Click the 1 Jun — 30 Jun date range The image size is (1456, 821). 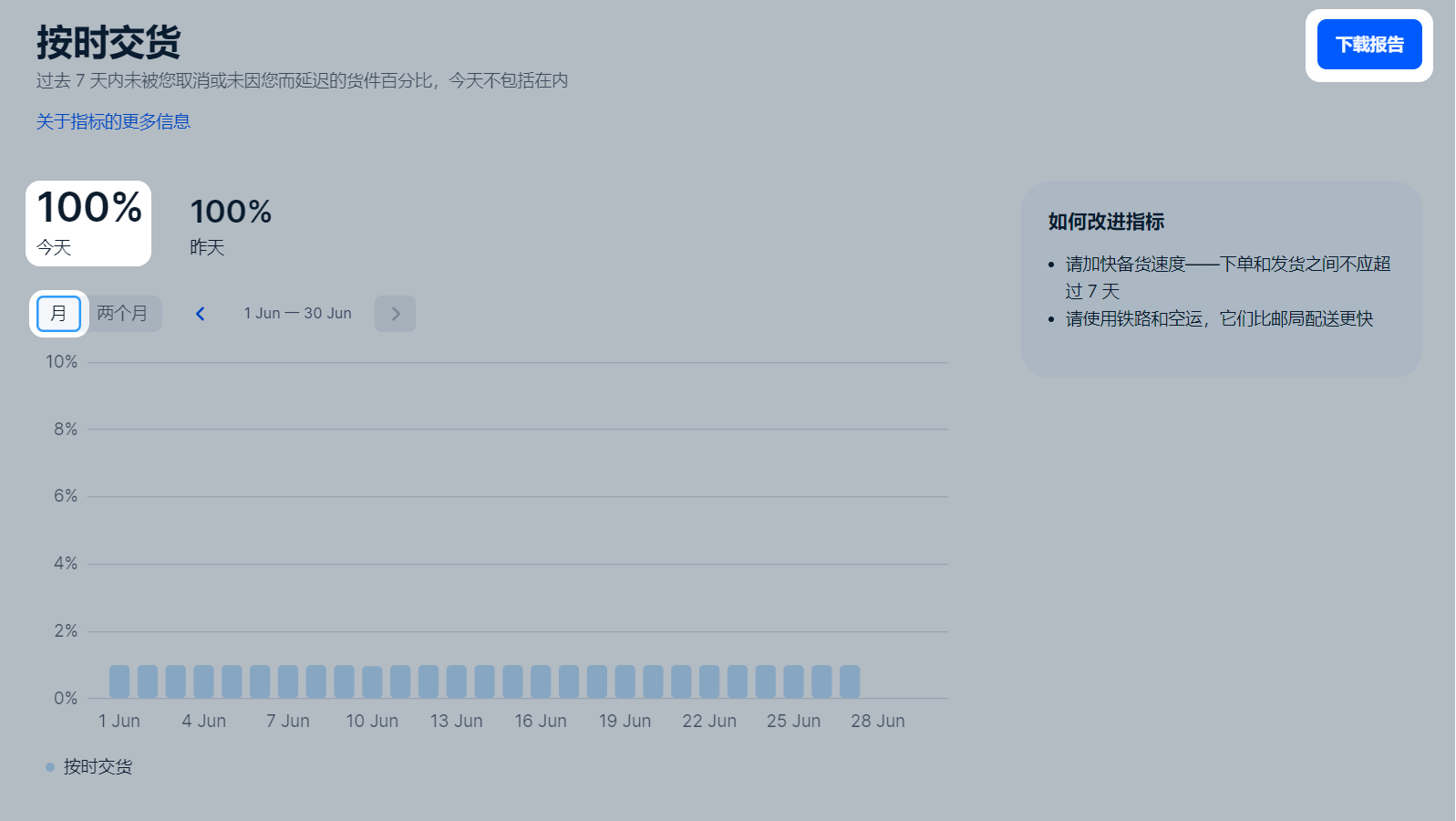pyautogui.click(x=297, y=314)
